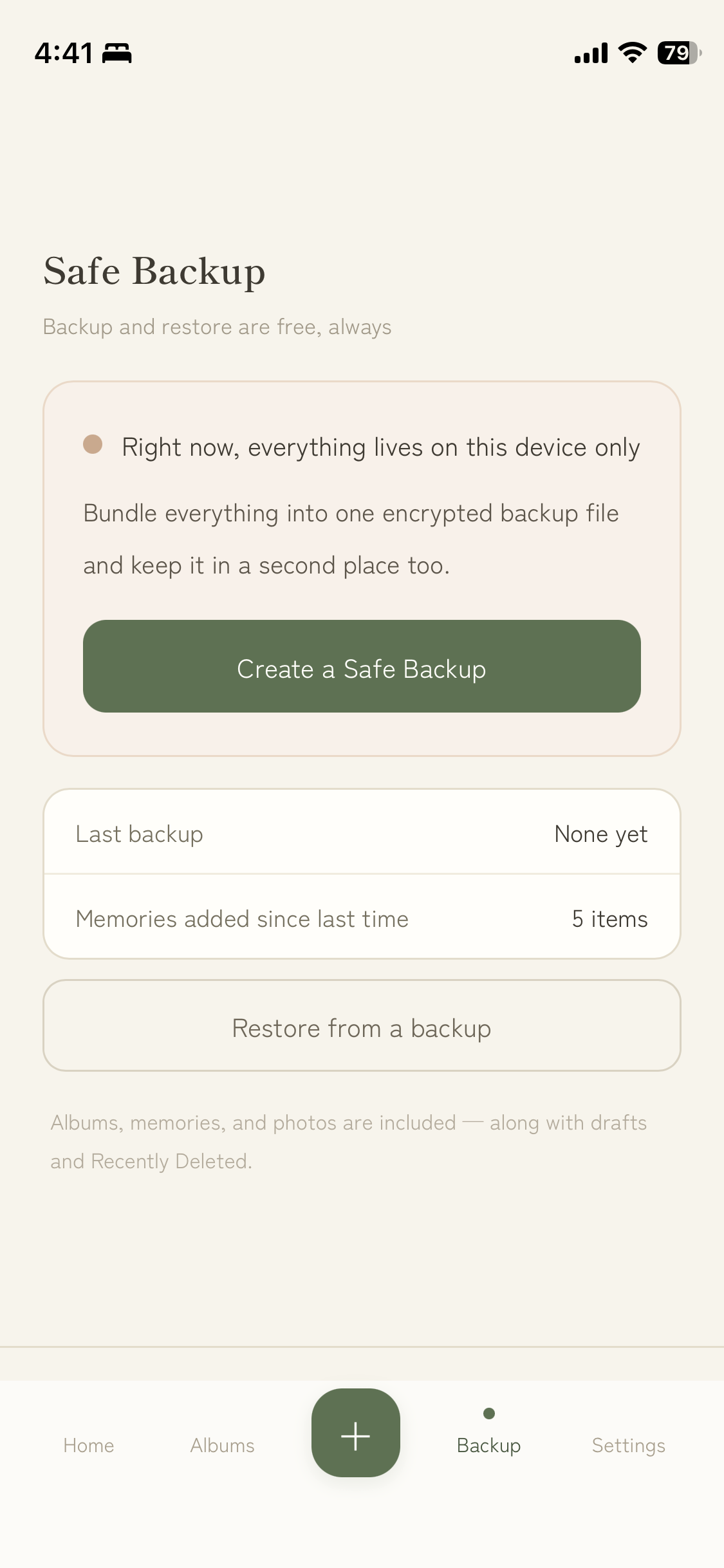Click the 5 items value
The height and width of the screenshot is (1568, 724).
(x=609, y=919)
